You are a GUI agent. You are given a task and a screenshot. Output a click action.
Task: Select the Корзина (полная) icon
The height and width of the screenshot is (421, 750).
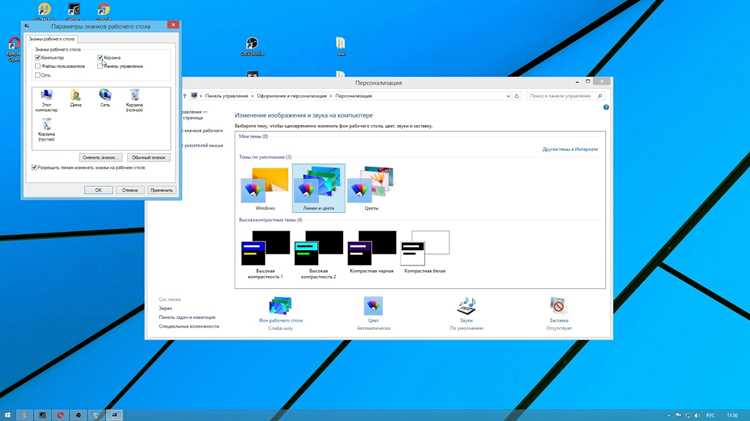click(x=134, y=100)
